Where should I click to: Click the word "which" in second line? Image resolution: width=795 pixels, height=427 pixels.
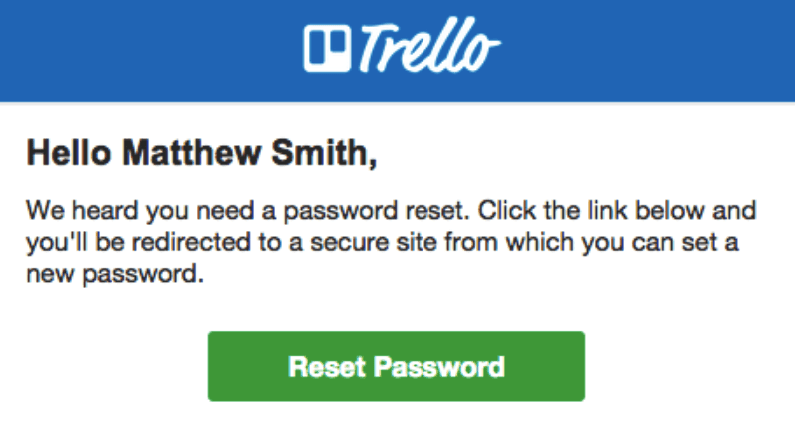coord(539,242)
